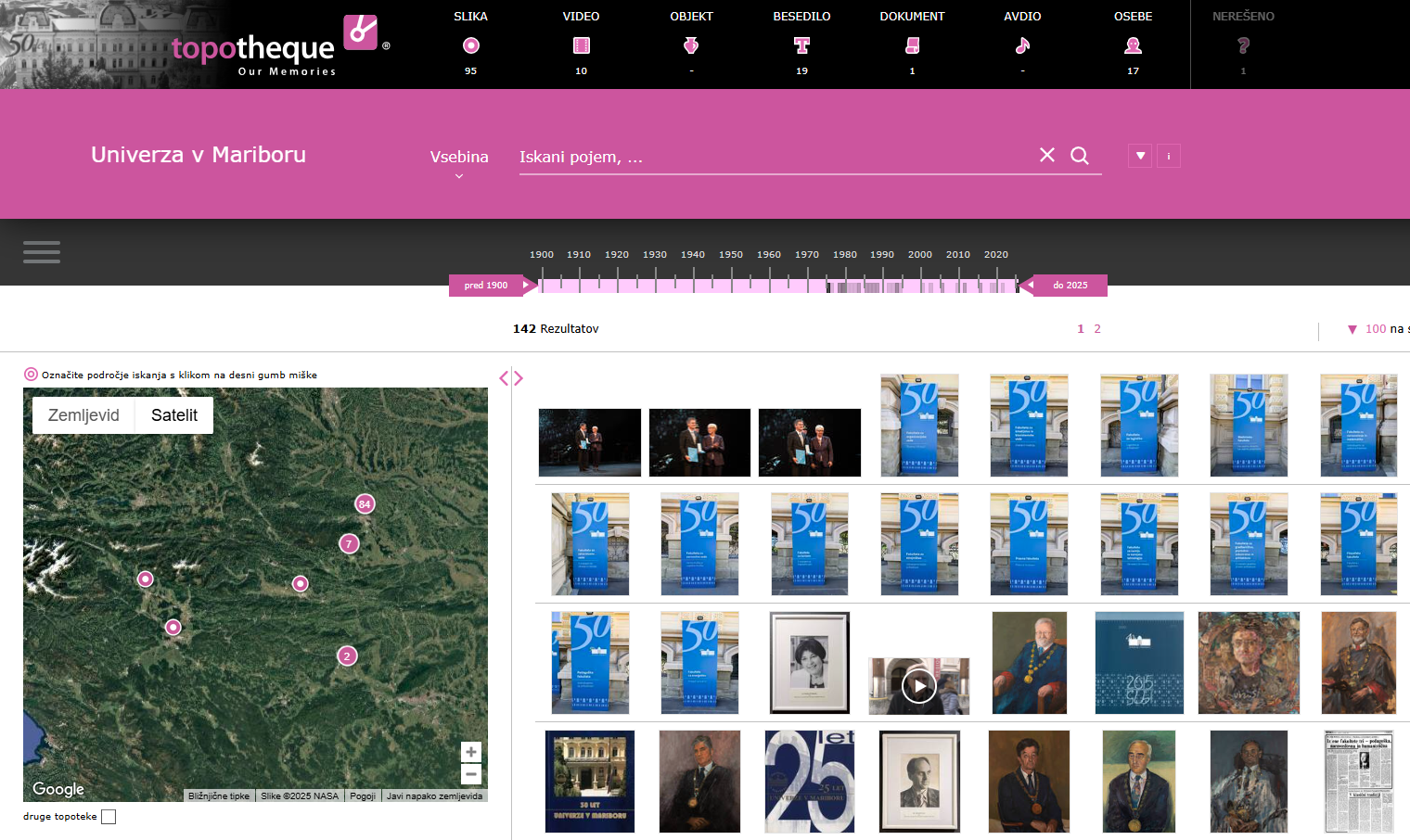
Task: Open the hamburger menu
Action: click(x=42, y=252)
